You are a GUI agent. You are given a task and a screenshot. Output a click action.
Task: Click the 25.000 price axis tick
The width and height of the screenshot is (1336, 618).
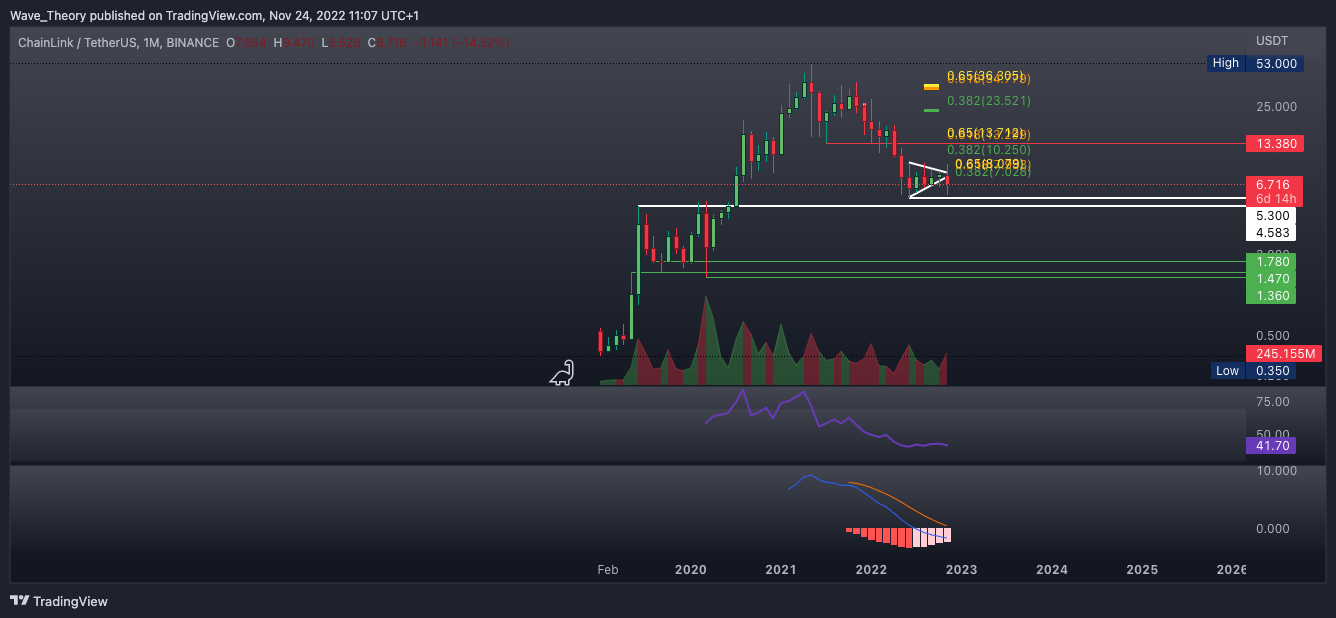click(1277, 107)
